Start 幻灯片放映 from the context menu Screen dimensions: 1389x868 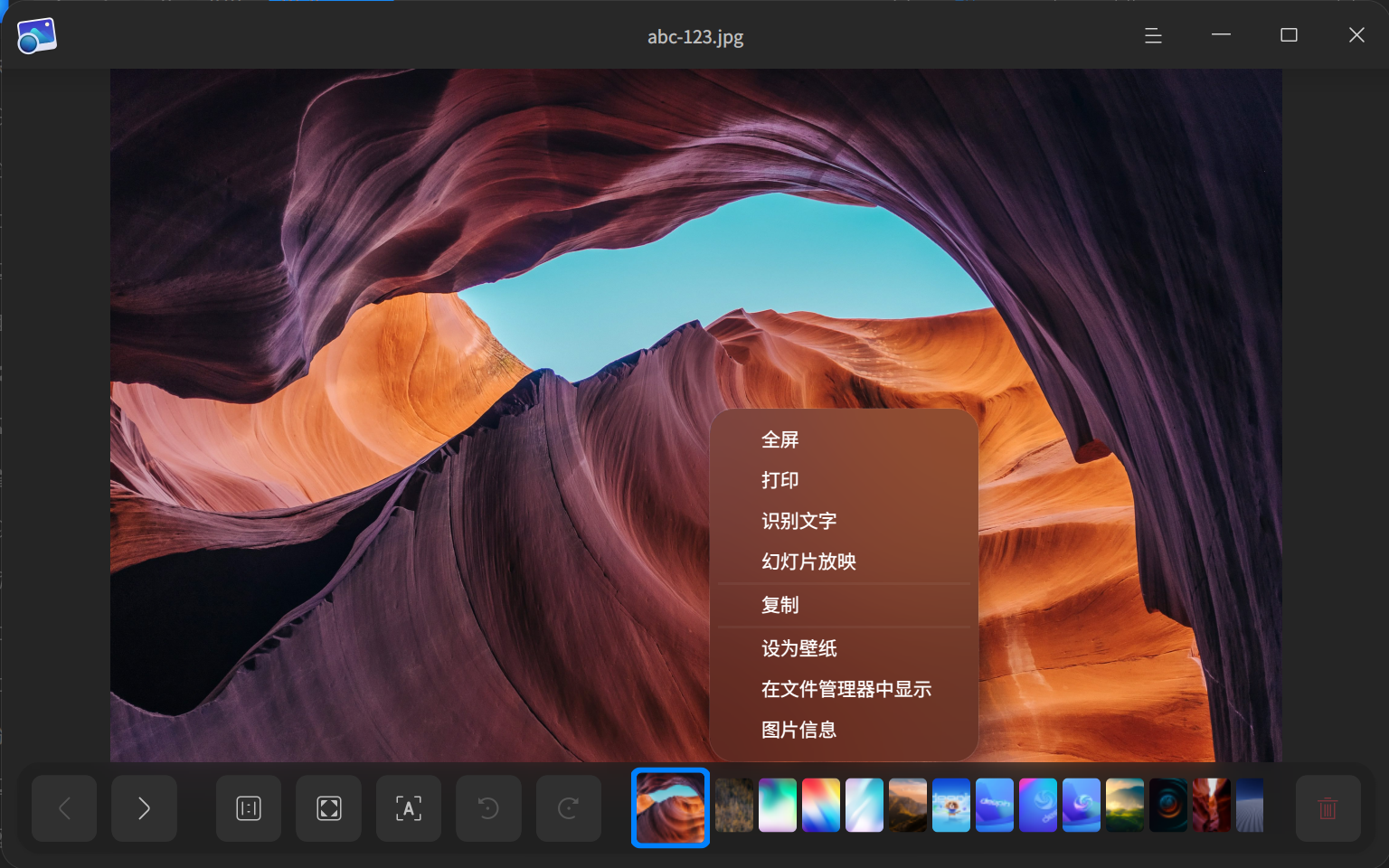pyautogui.click(x=844, y=561)
